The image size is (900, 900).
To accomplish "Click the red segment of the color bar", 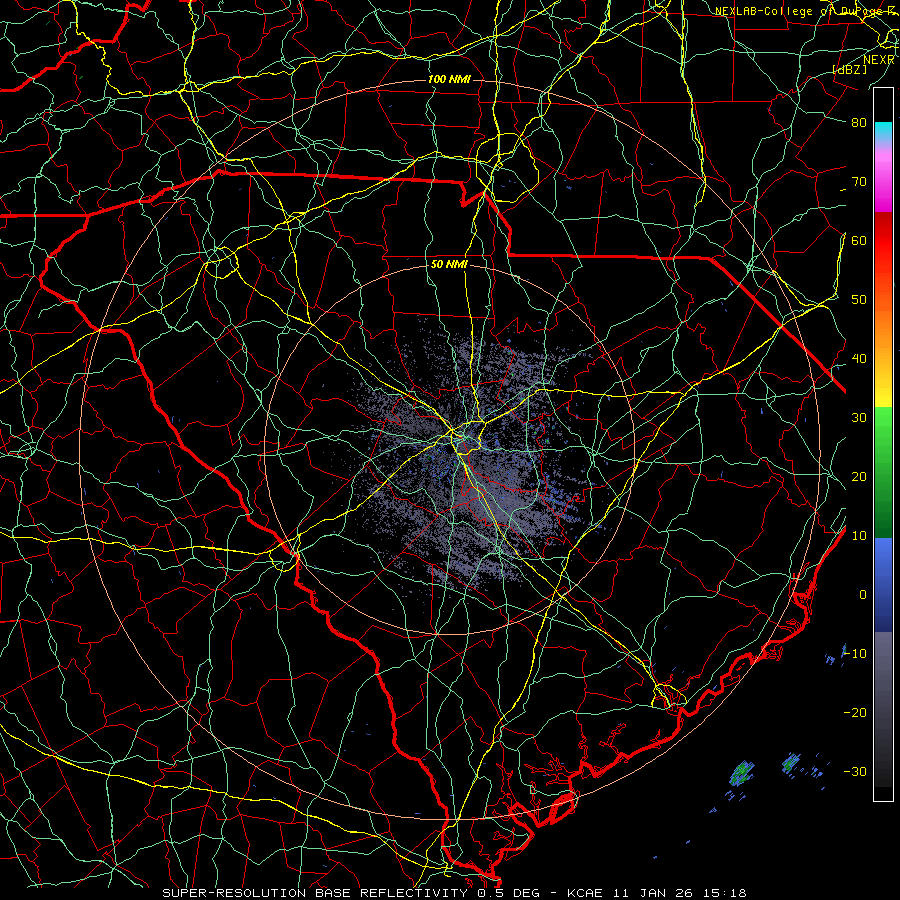I will click(x=883, y=241).
